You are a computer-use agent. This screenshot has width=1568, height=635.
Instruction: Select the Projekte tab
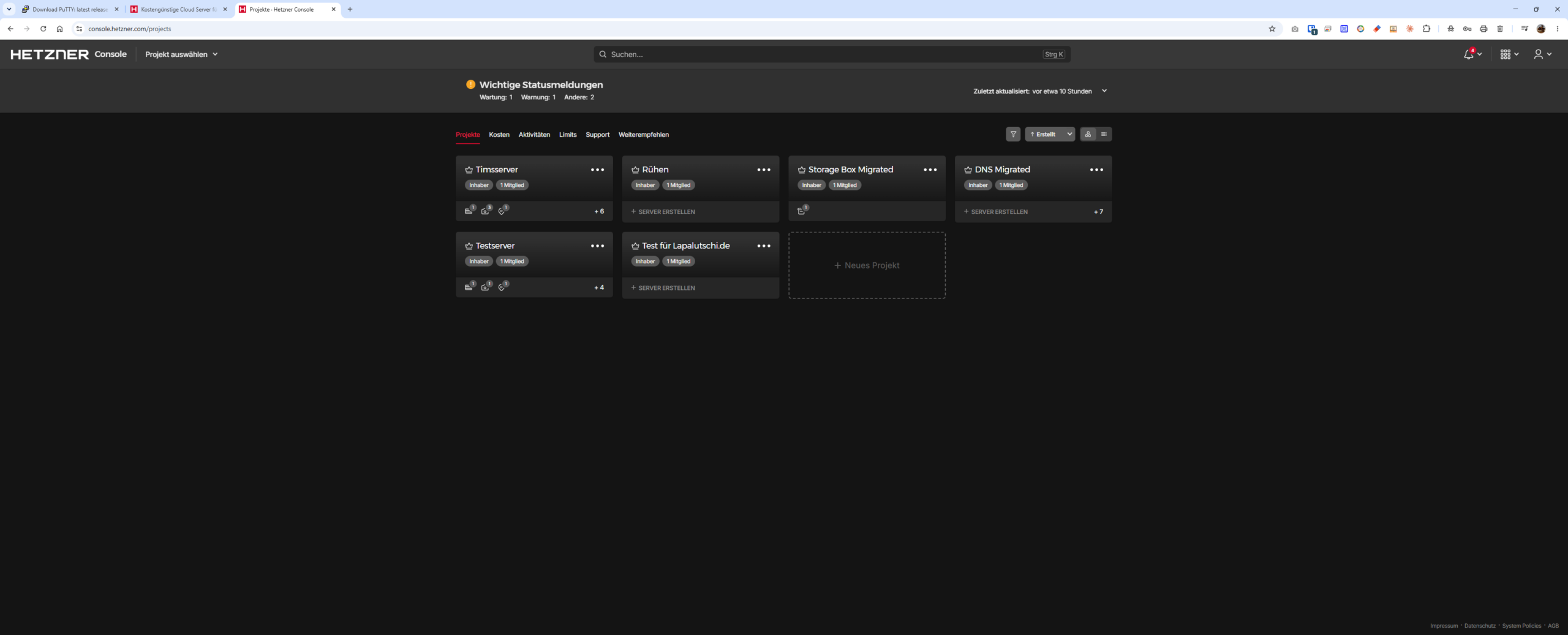tap(468, 135)
